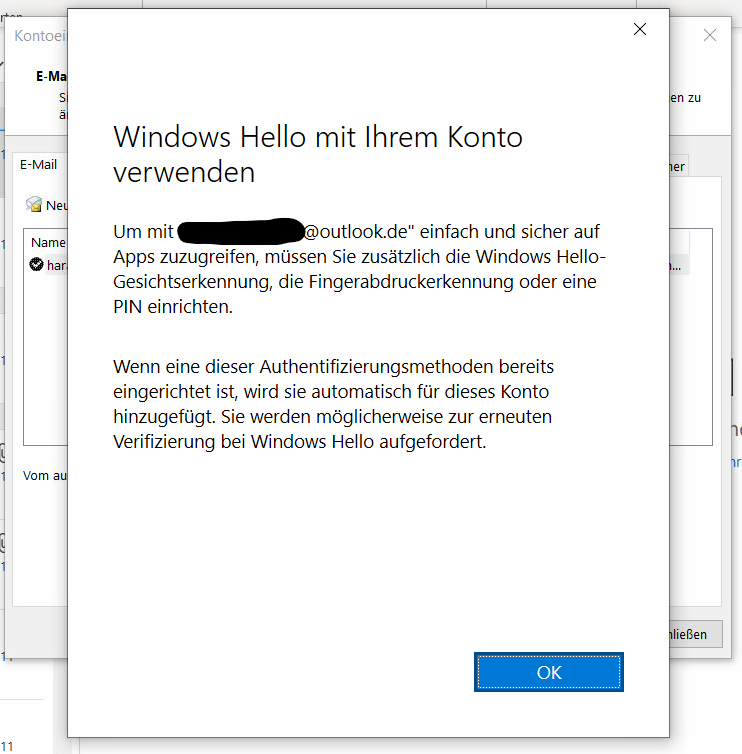Click the E-Mail-Konten bold heading behind dialog

tap(51, 76)
